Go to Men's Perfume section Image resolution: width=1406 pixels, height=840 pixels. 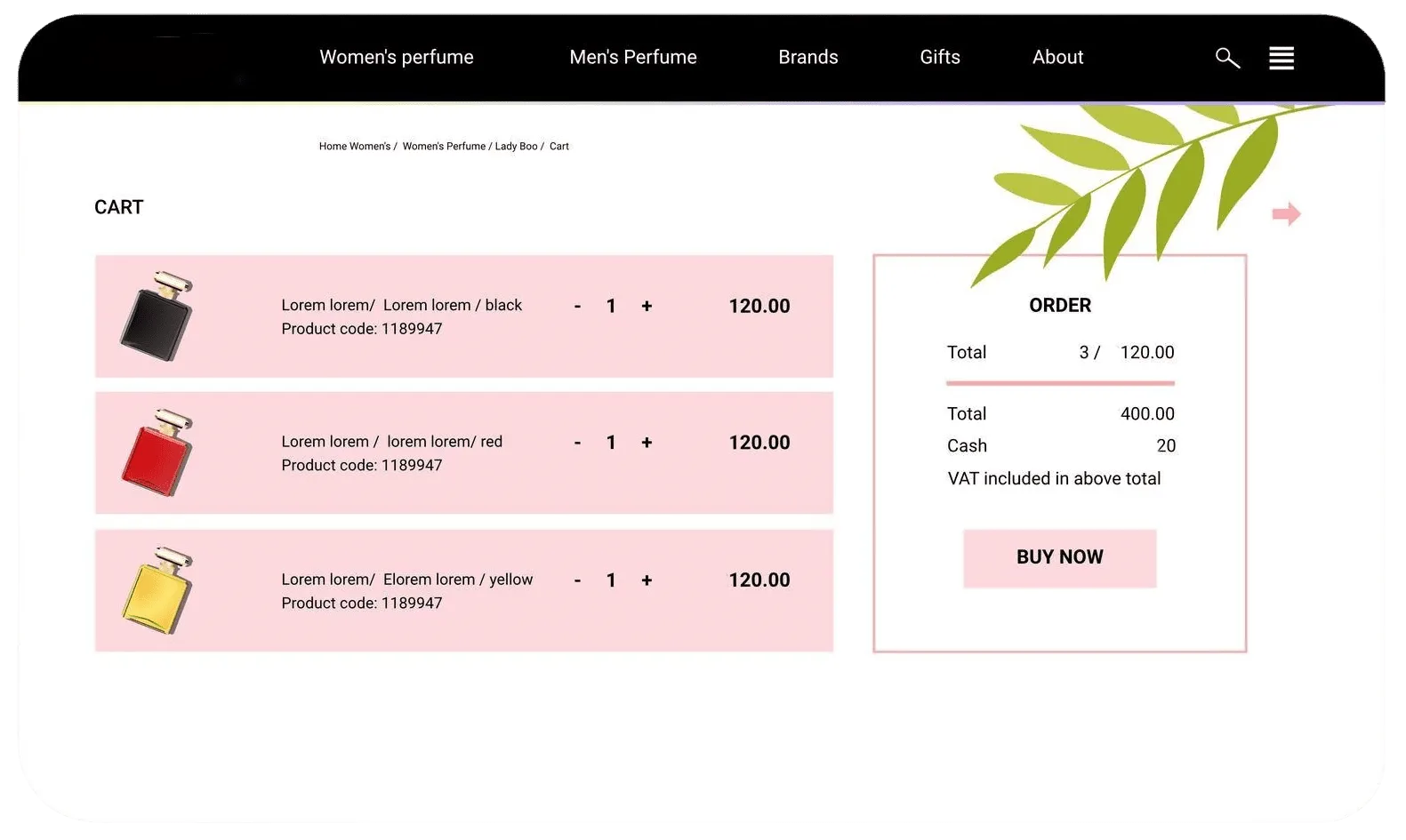pos(632,57)
